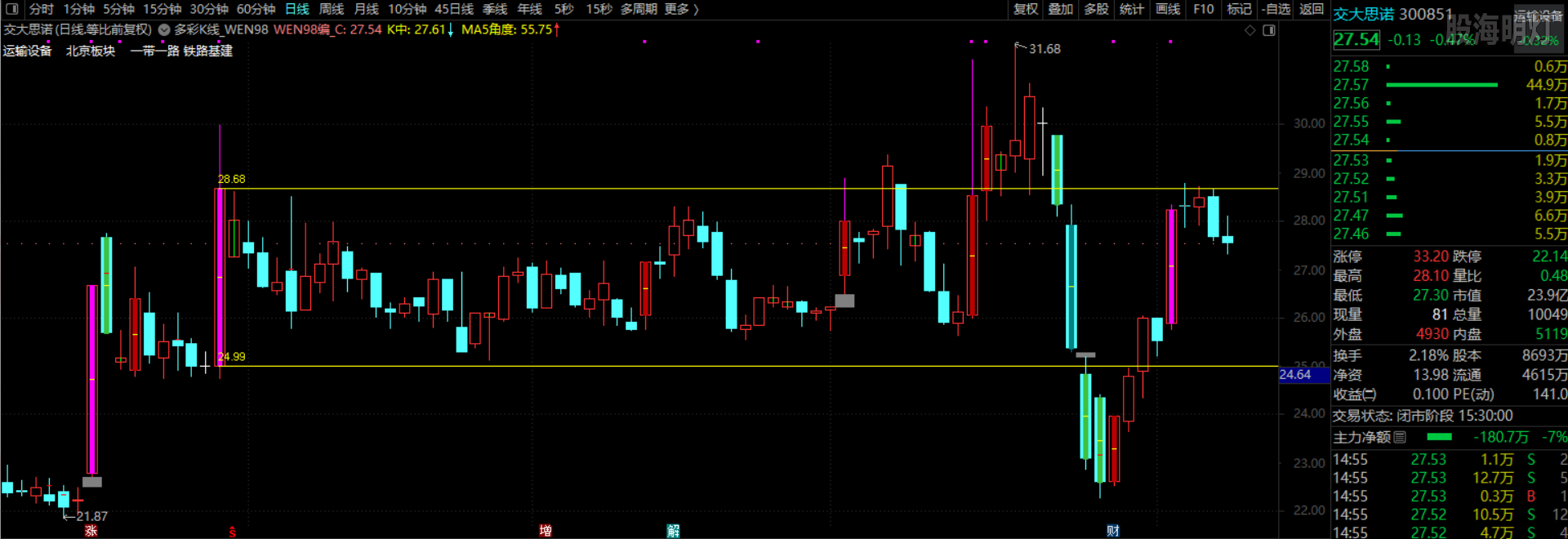This screenshot has width=1568, height=539.
Task: Select the 15秒 period tab
Action: click(x=599, y=9)
